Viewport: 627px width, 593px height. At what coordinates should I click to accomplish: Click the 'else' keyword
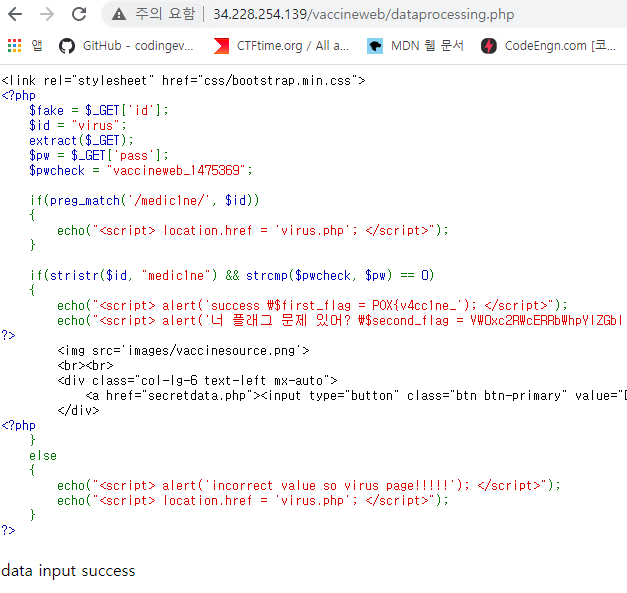pyautogui.click(x=43, y=455)
